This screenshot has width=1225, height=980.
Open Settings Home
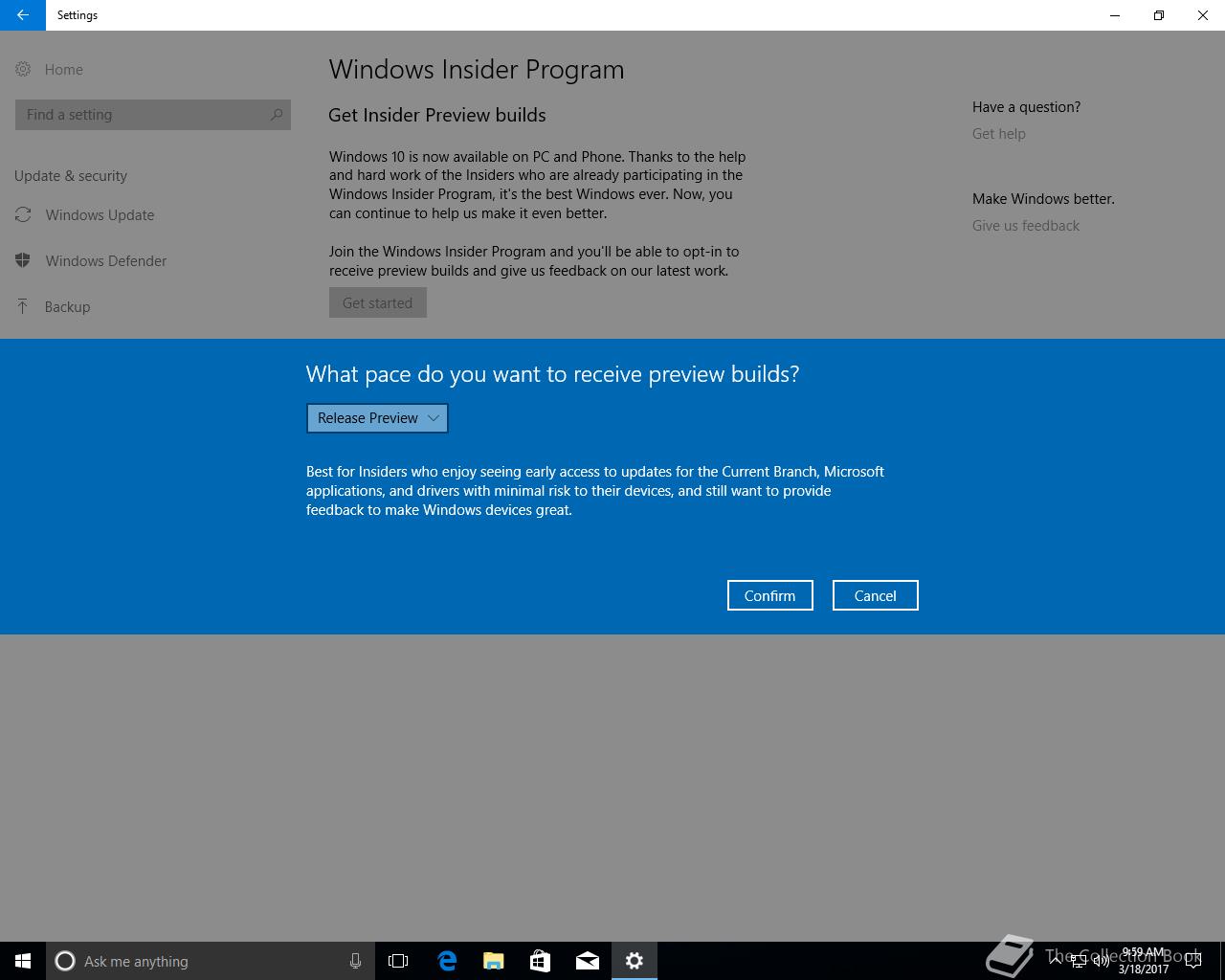click(63, 69)
